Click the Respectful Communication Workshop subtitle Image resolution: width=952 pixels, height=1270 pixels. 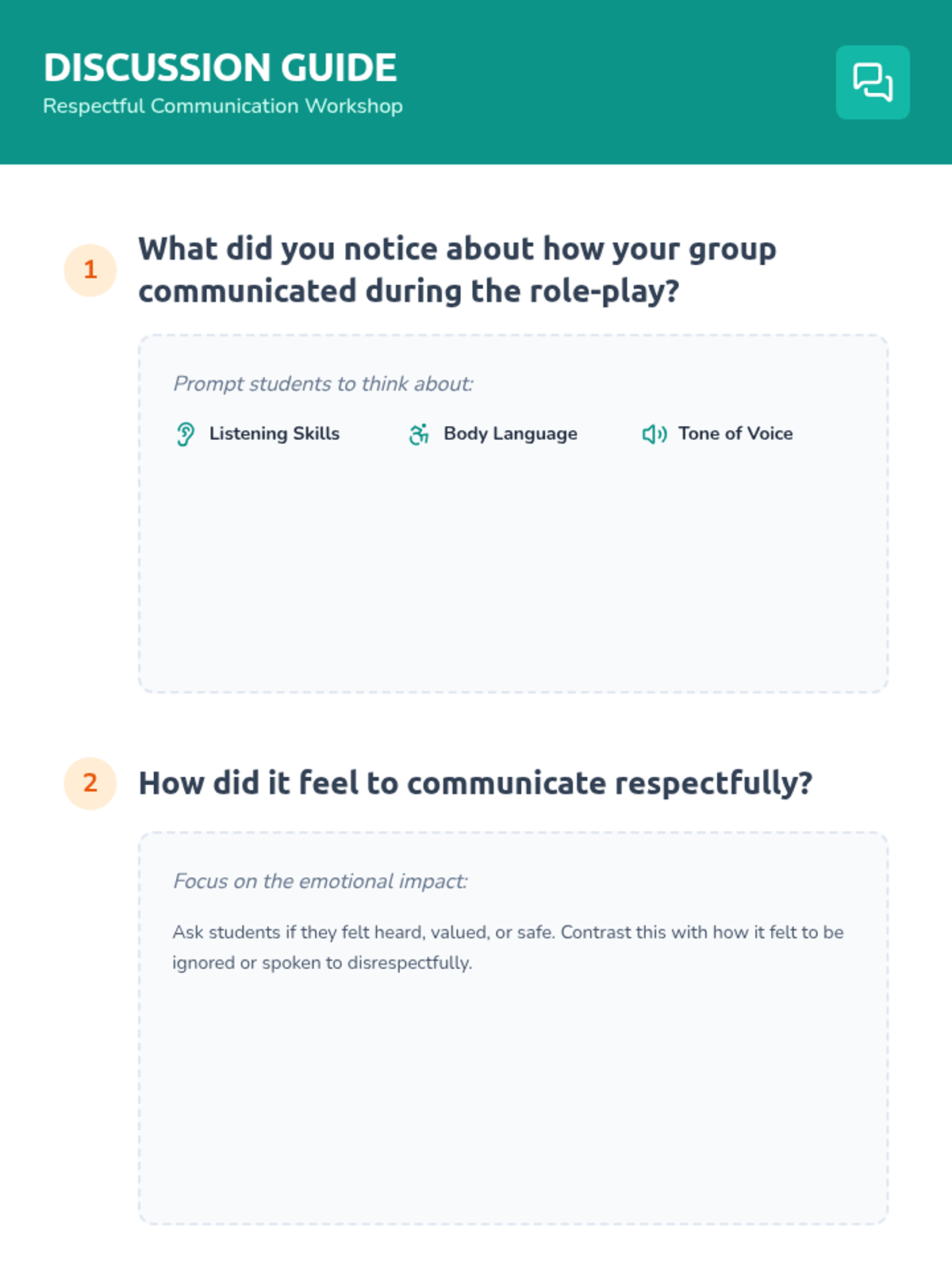click(223, 106)
